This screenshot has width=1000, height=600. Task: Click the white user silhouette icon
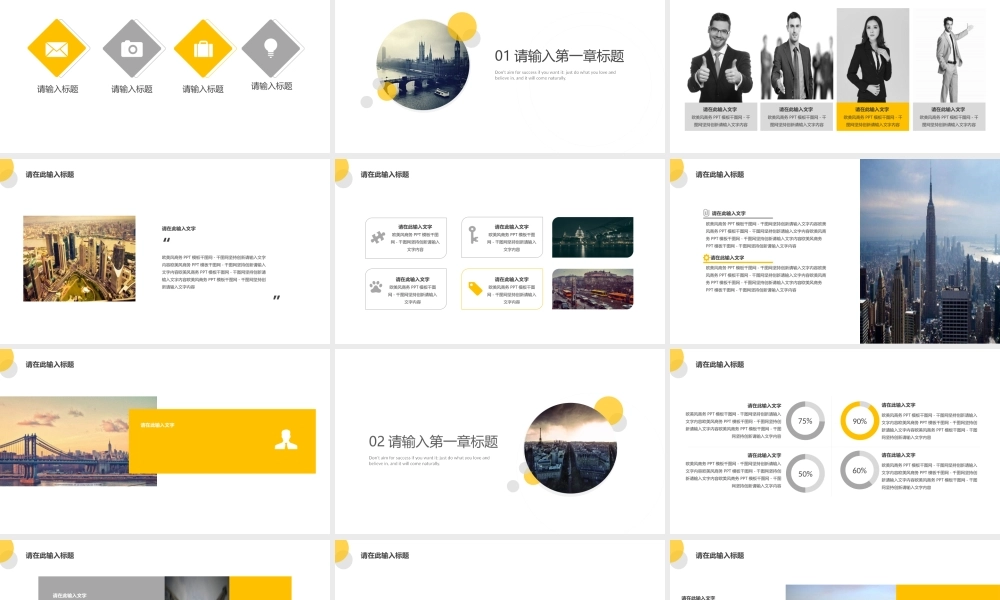pos(286,440)
